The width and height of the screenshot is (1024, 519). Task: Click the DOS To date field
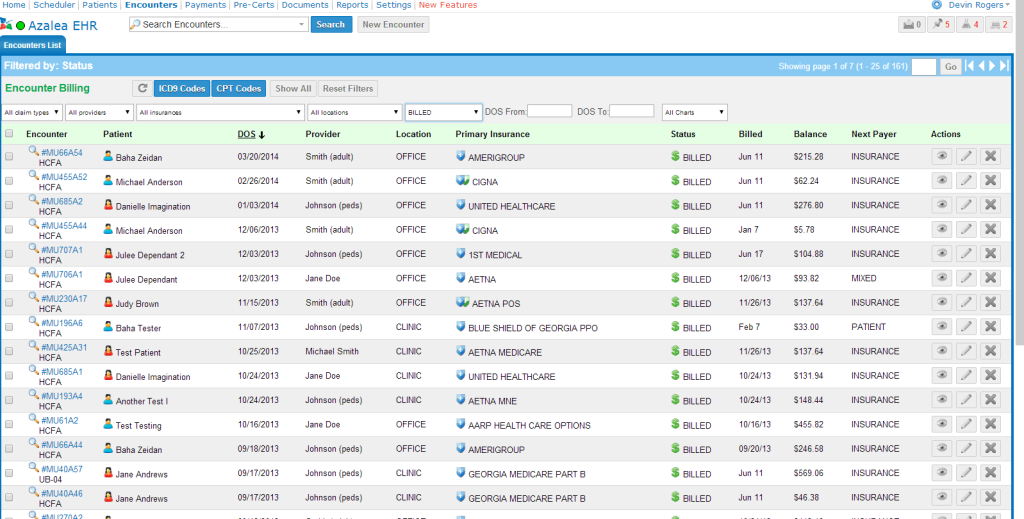(x=632, y=111)
